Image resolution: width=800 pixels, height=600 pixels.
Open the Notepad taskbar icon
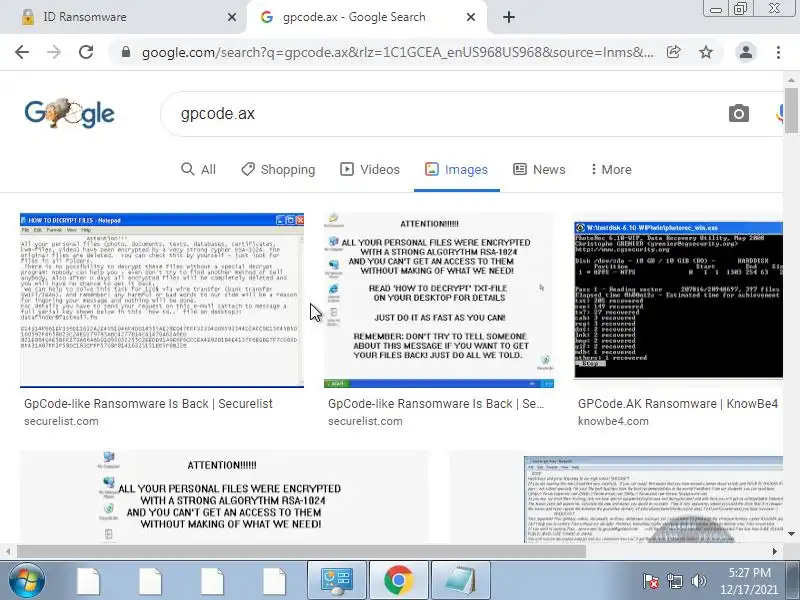(461, 581)
